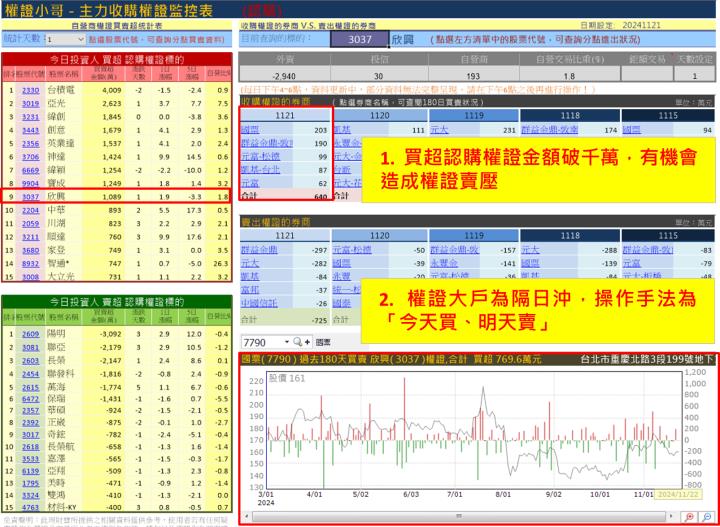Click 群益金鼎 broker in 1121 sellers column
Screen dimensions: 720x527
coord(259,250)
